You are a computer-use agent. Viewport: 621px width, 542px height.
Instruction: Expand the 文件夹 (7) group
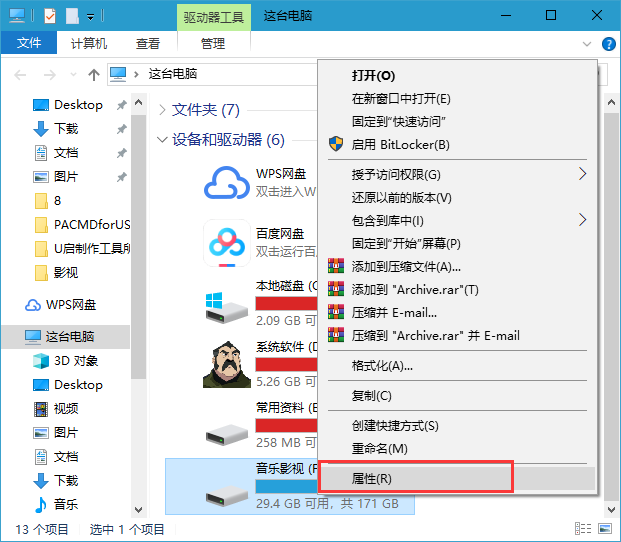click(x=162, y=110)
